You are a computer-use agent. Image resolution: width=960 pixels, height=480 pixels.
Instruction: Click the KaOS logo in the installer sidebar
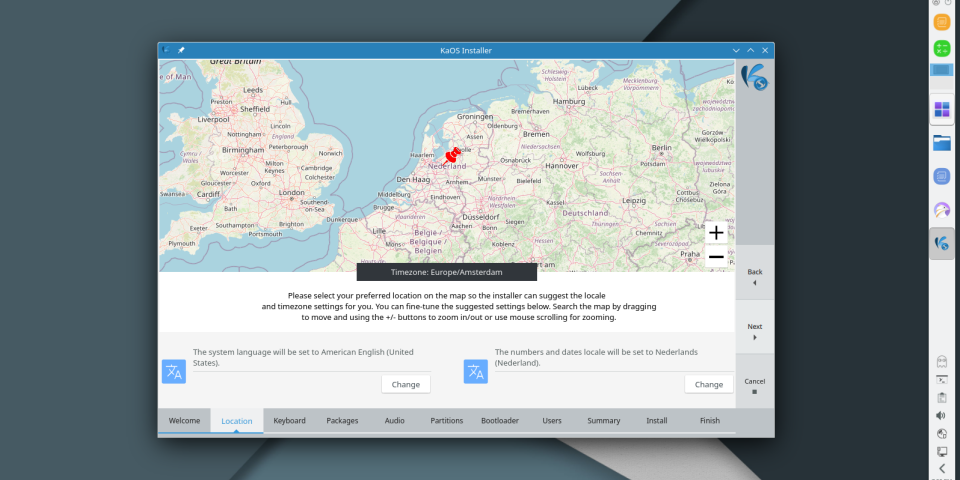tap(754, 76)
